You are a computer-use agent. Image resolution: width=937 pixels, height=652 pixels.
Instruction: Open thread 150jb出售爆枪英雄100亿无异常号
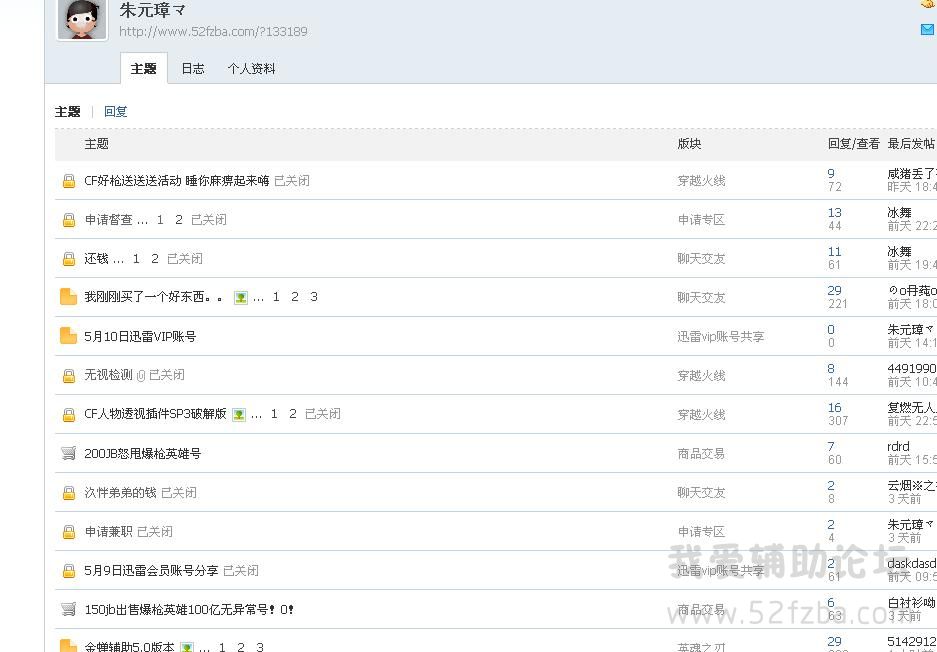tap(189, 610)
